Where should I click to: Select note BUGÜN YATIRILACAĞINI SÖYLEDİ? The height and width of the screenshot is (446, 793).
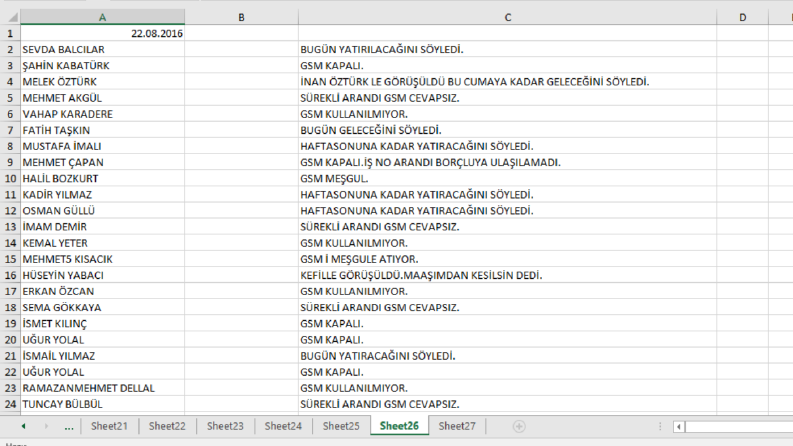click(x=507, y=50)
